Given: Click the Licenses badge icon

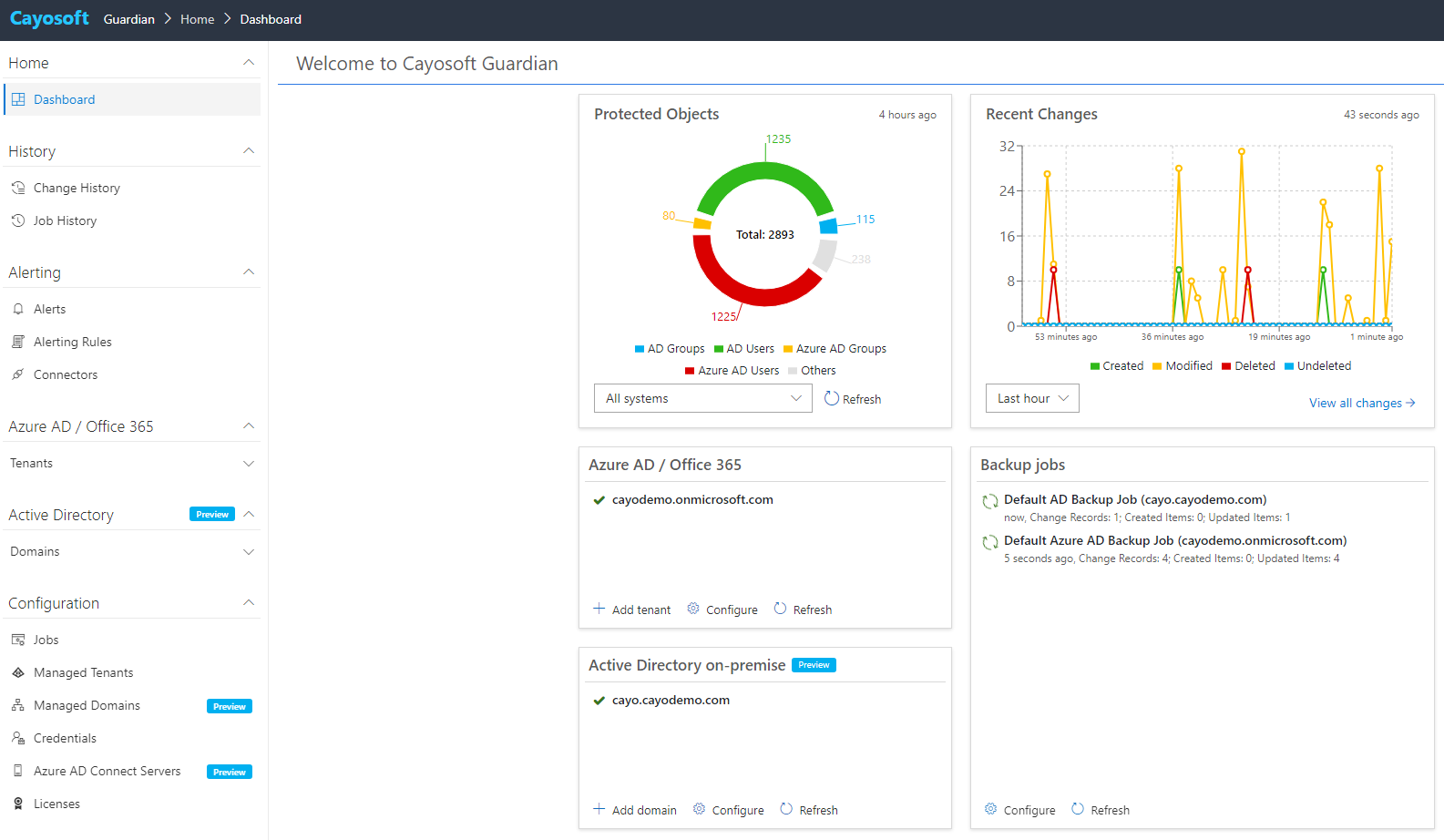Looking at the screenshot, I should [18, 804].
